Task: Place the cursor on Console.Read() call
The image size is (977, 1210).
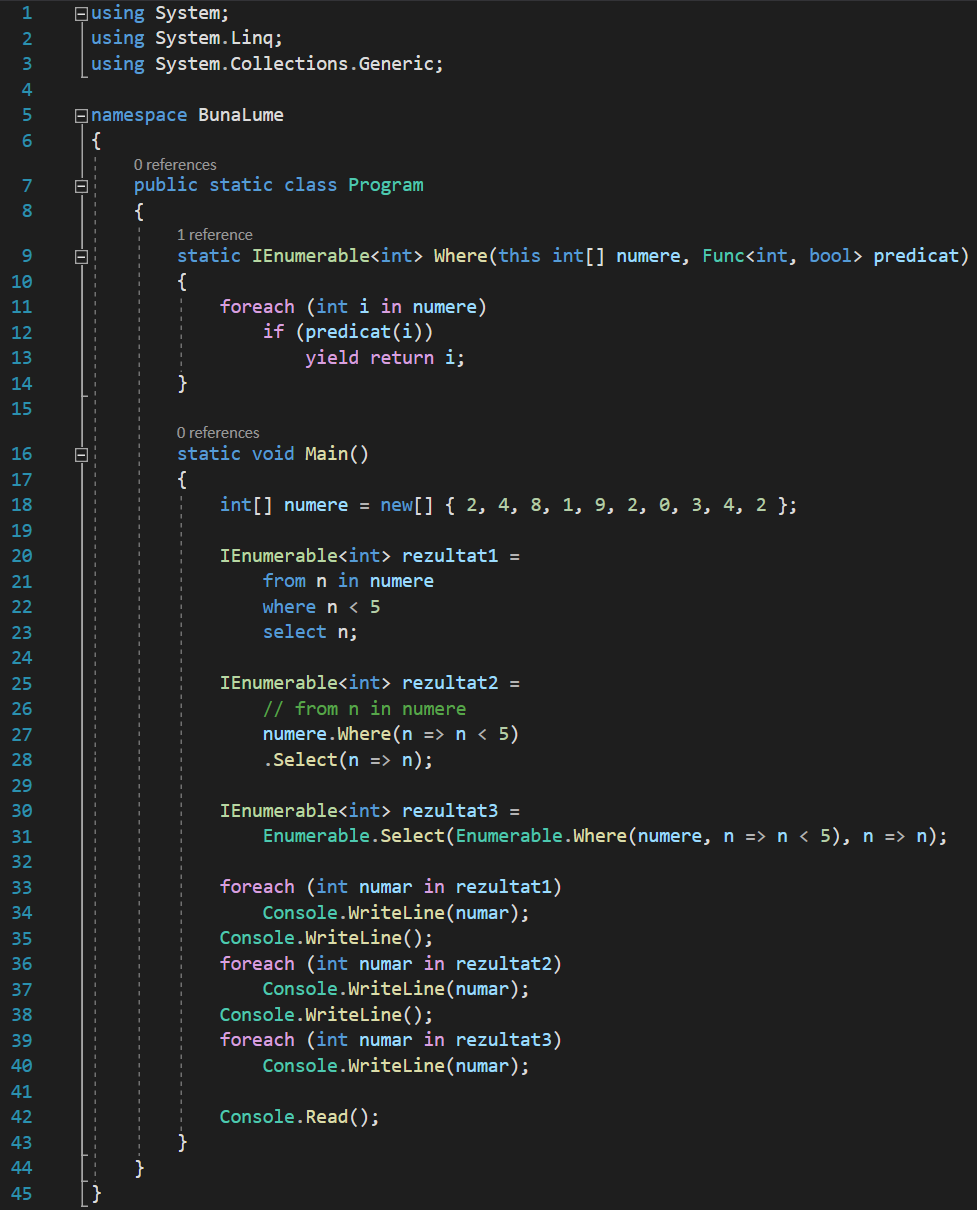Action: [299, 1116]
